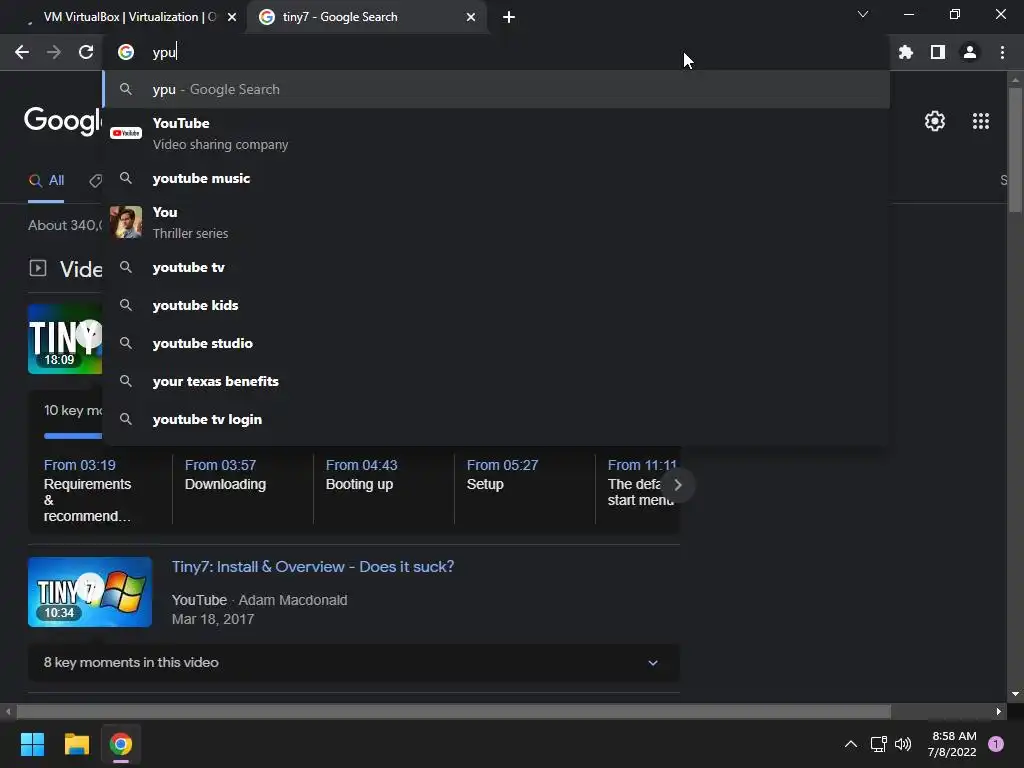Choose the 'You' thriller series suggestion
Image resolution: width=1024 pixels, height=768 pixels.
[x=496, y=222]
